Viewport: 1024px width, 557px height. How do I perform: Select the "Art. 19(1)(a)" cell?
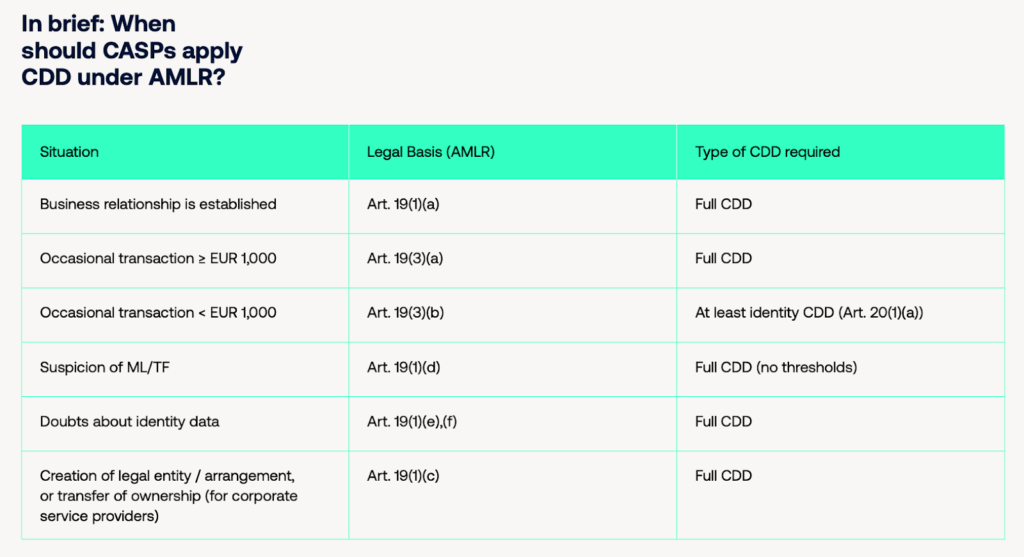pos(405,204)
